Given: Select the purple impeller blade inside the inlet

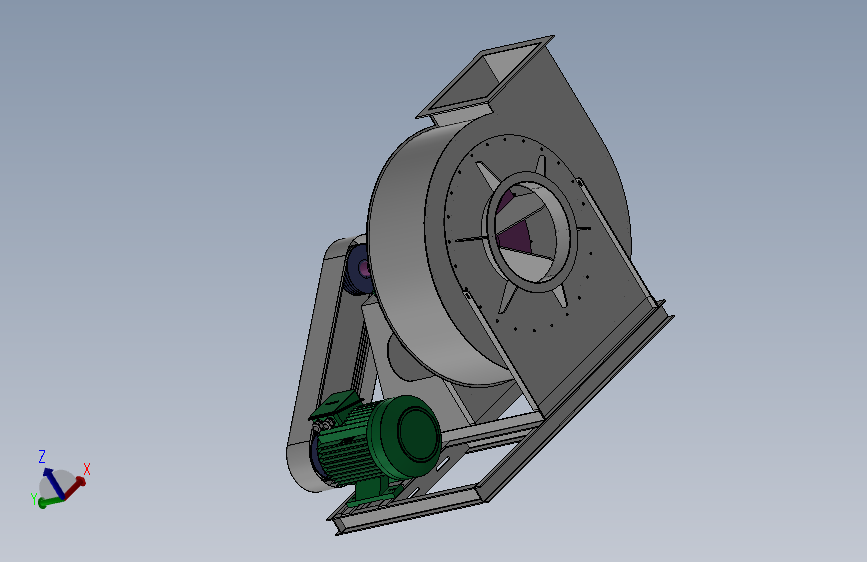Looking at the screenshot, I should (513, 235).
